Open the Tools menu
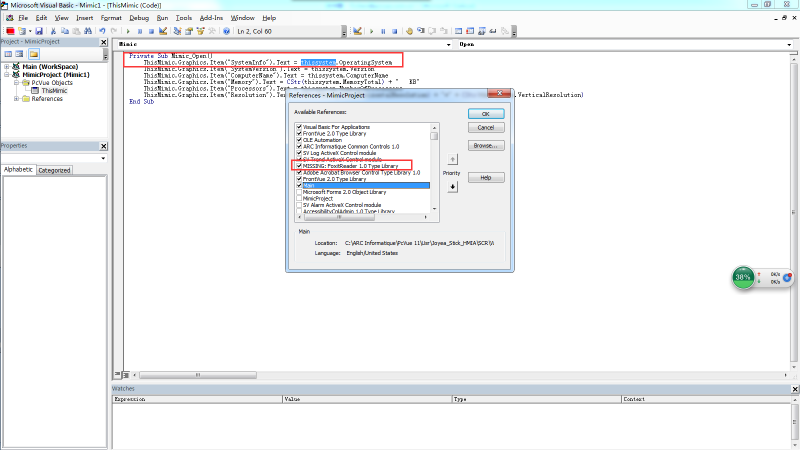 [x=184, y=18]
